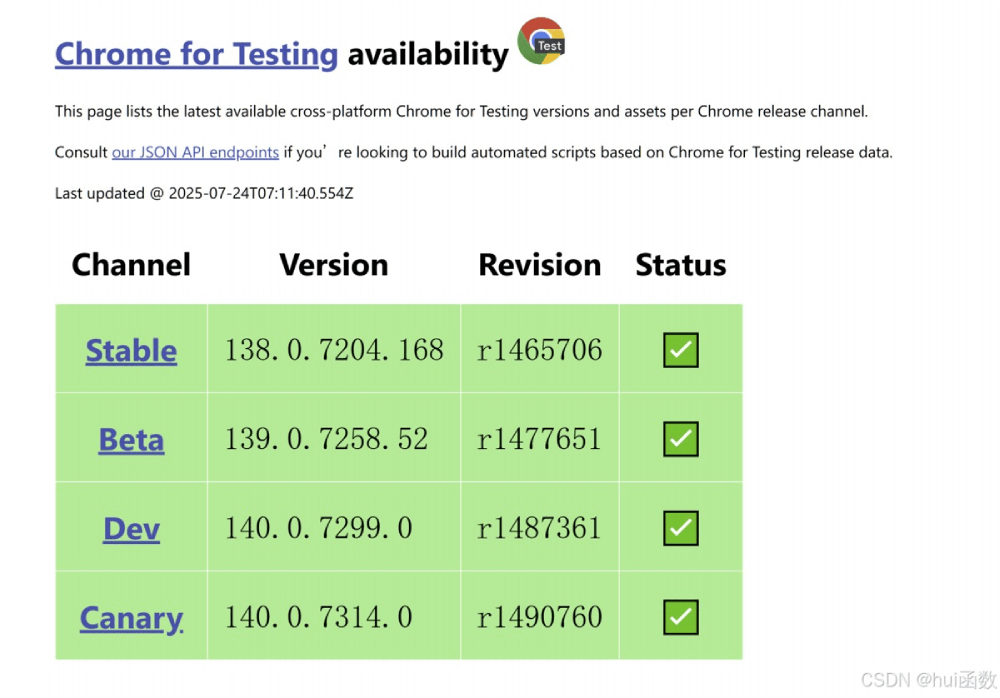The width and height of the screenshot is (1000, 698).
Task: Click the Version column header
Action: pyautogui.click(x=334, y=265)
